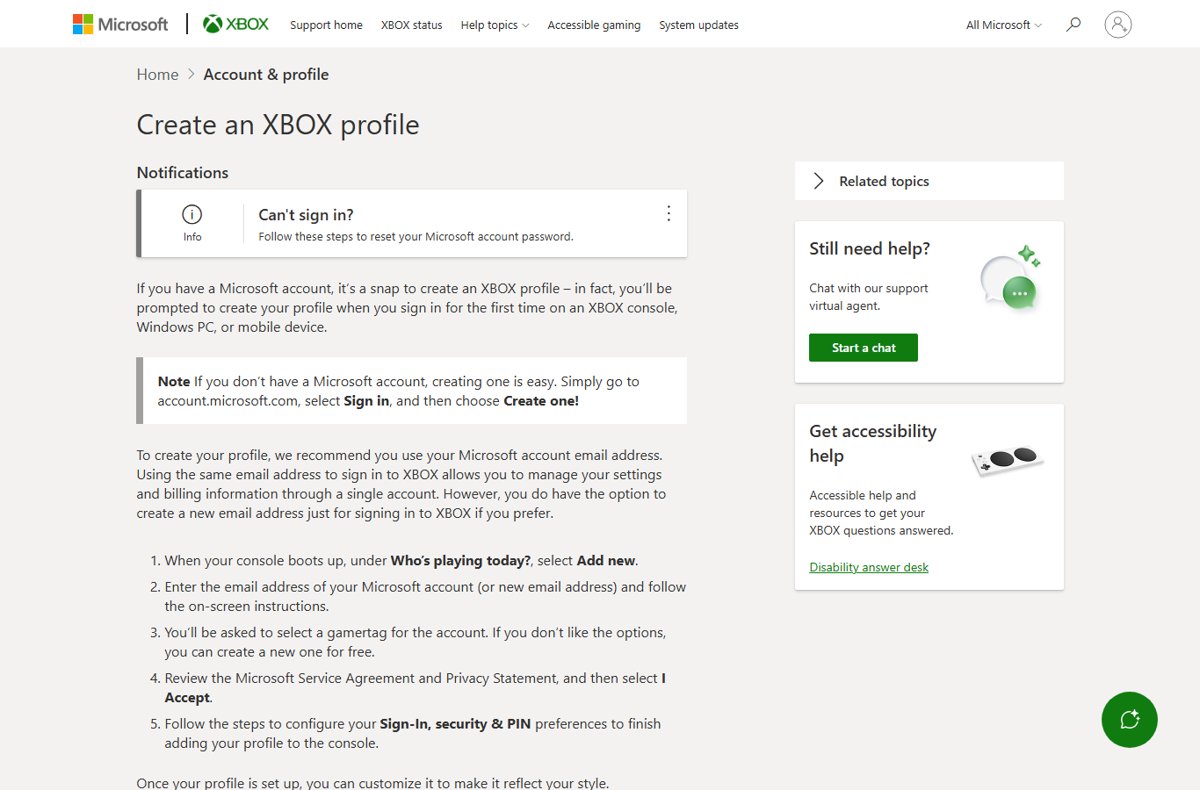Screen dimensions: 1200x790
Task: Click the virtual agent chat bubble illustration
Action: (x=1011, y=279)
